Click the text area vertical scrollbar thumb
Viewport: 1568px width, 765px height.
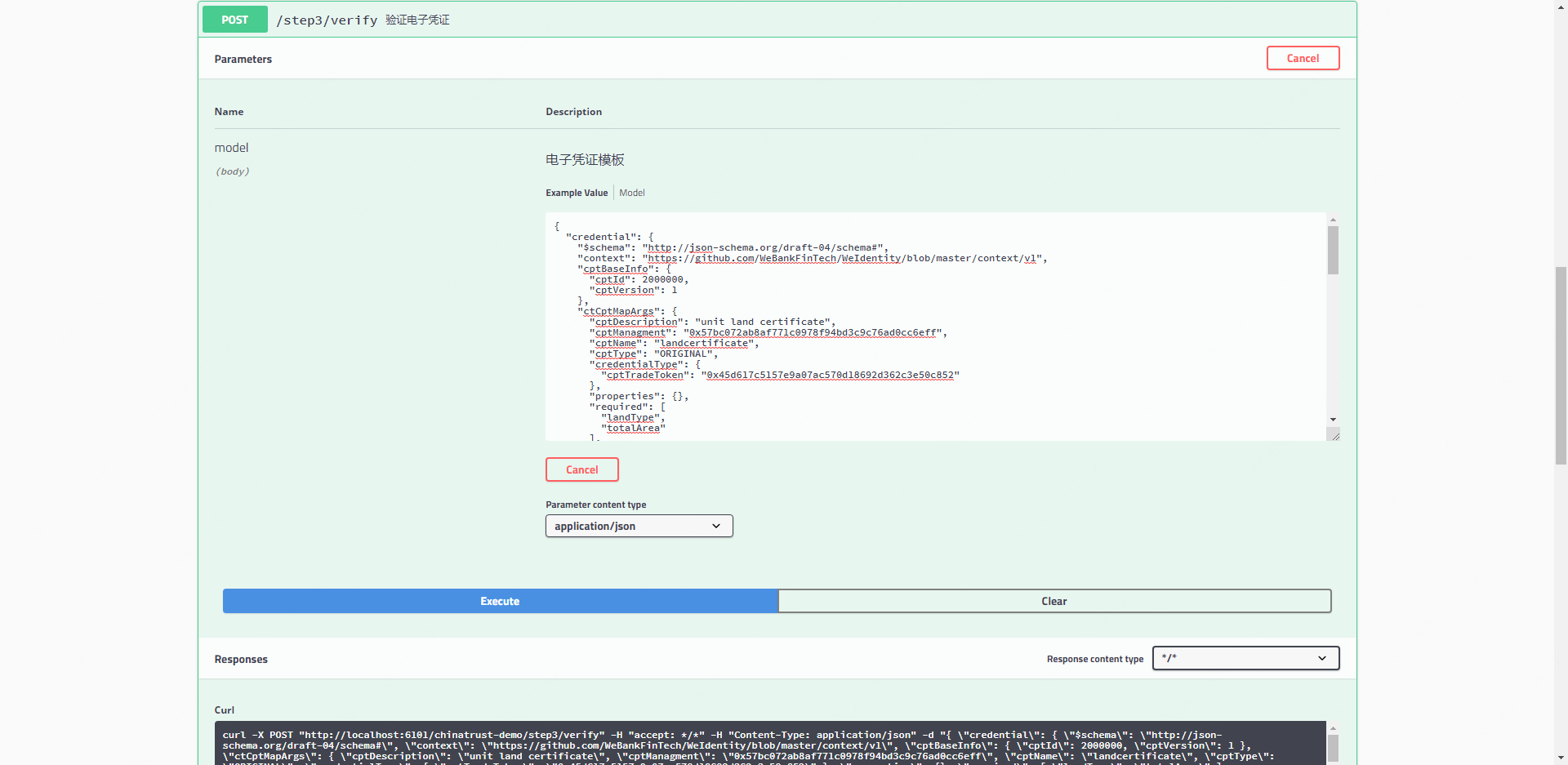(x=1333, y=250)
